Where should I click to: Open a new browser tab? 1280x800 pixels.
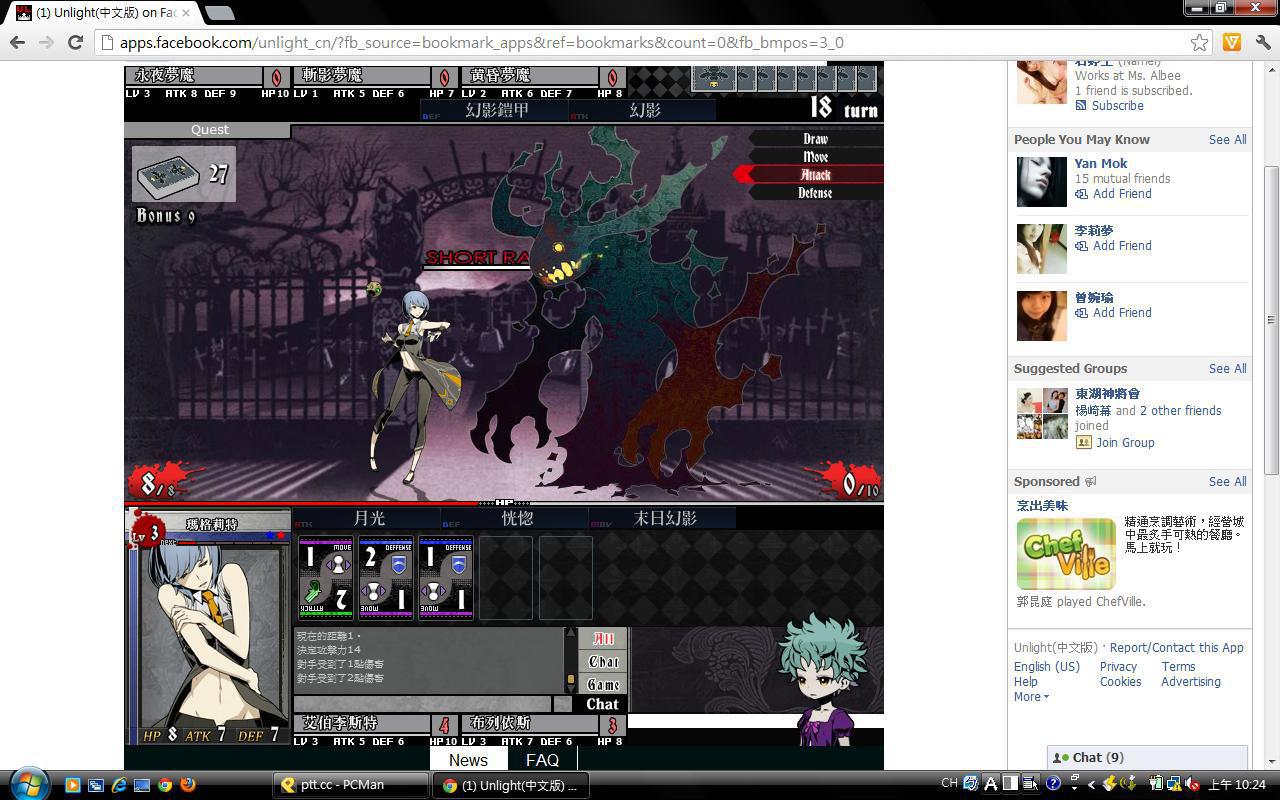tap(220, 13)
